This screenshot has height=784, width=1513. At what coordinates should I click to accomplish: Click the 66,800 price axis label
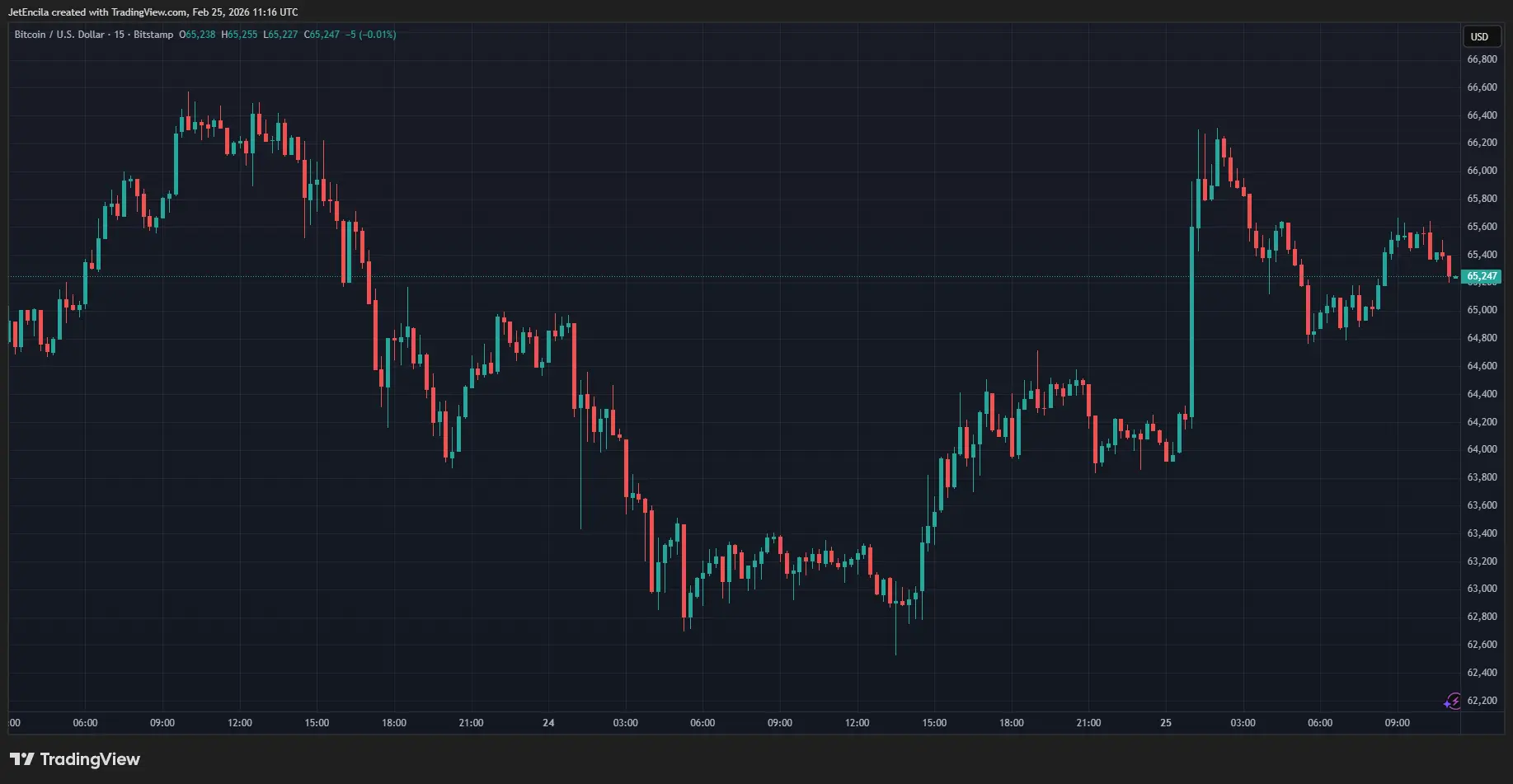(1482, 59)
